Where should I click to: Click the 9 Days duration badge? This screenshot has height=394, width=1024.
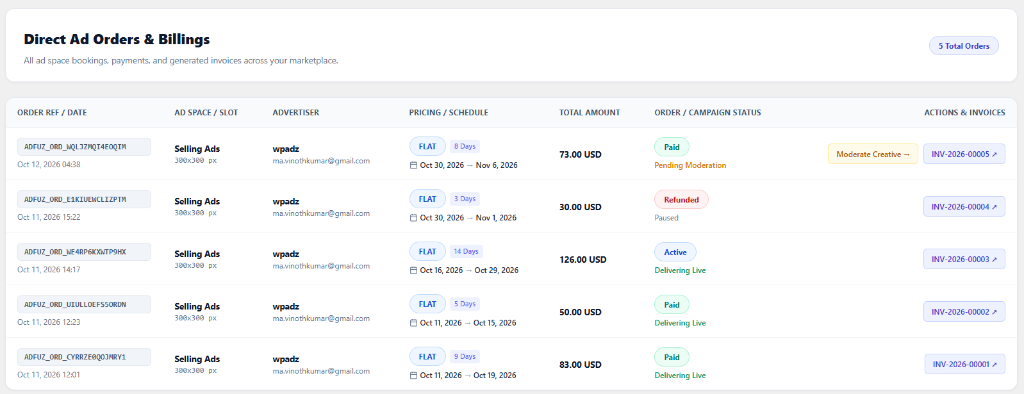pos(464,356)
